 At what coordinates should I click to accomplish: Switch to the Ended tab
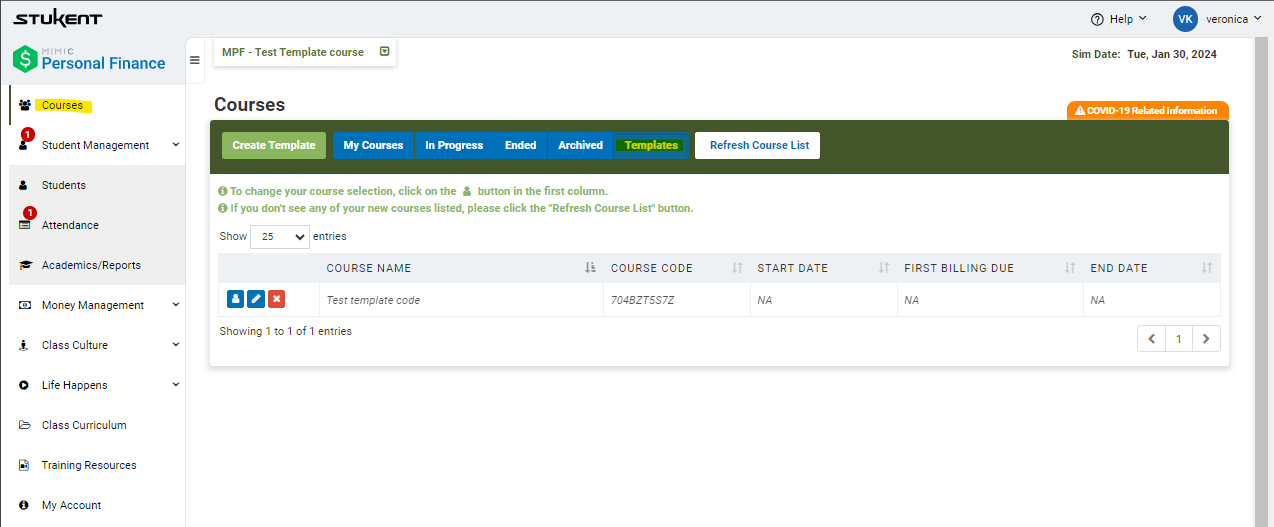520,145
